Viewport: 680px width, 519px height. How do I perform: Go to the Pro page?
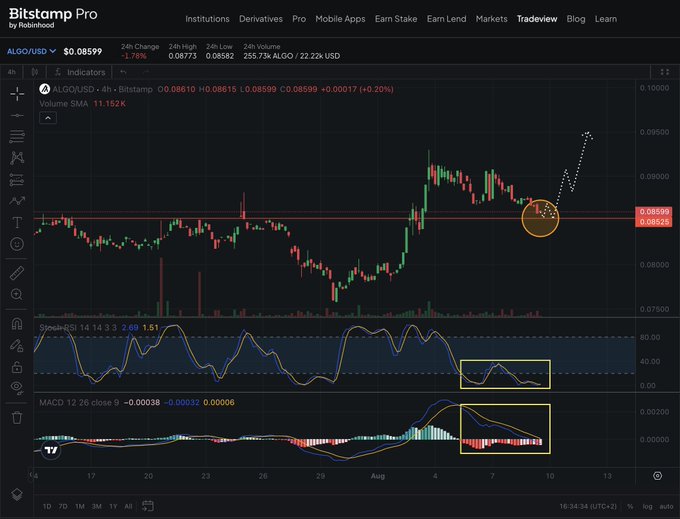tap(299, 19)
